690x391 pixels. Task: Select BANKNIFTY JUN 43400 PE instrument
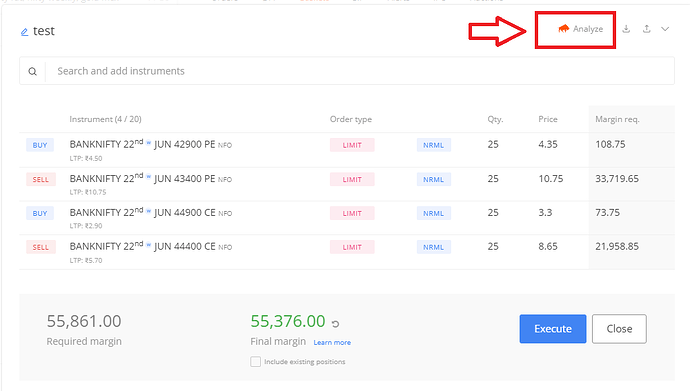click(x=150, y=179)
